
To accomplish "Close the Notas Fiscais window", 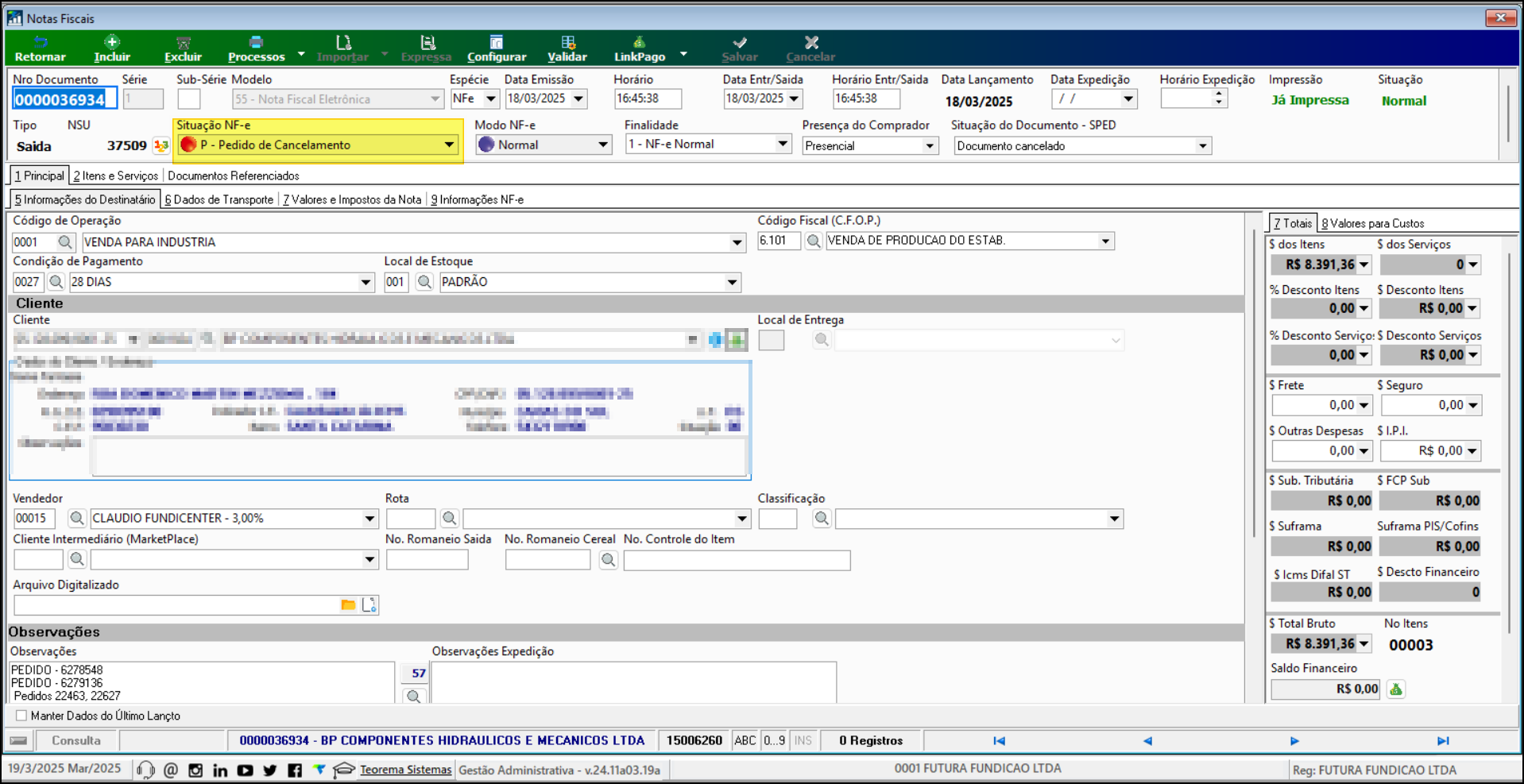I will click(x=1500, y=17).
